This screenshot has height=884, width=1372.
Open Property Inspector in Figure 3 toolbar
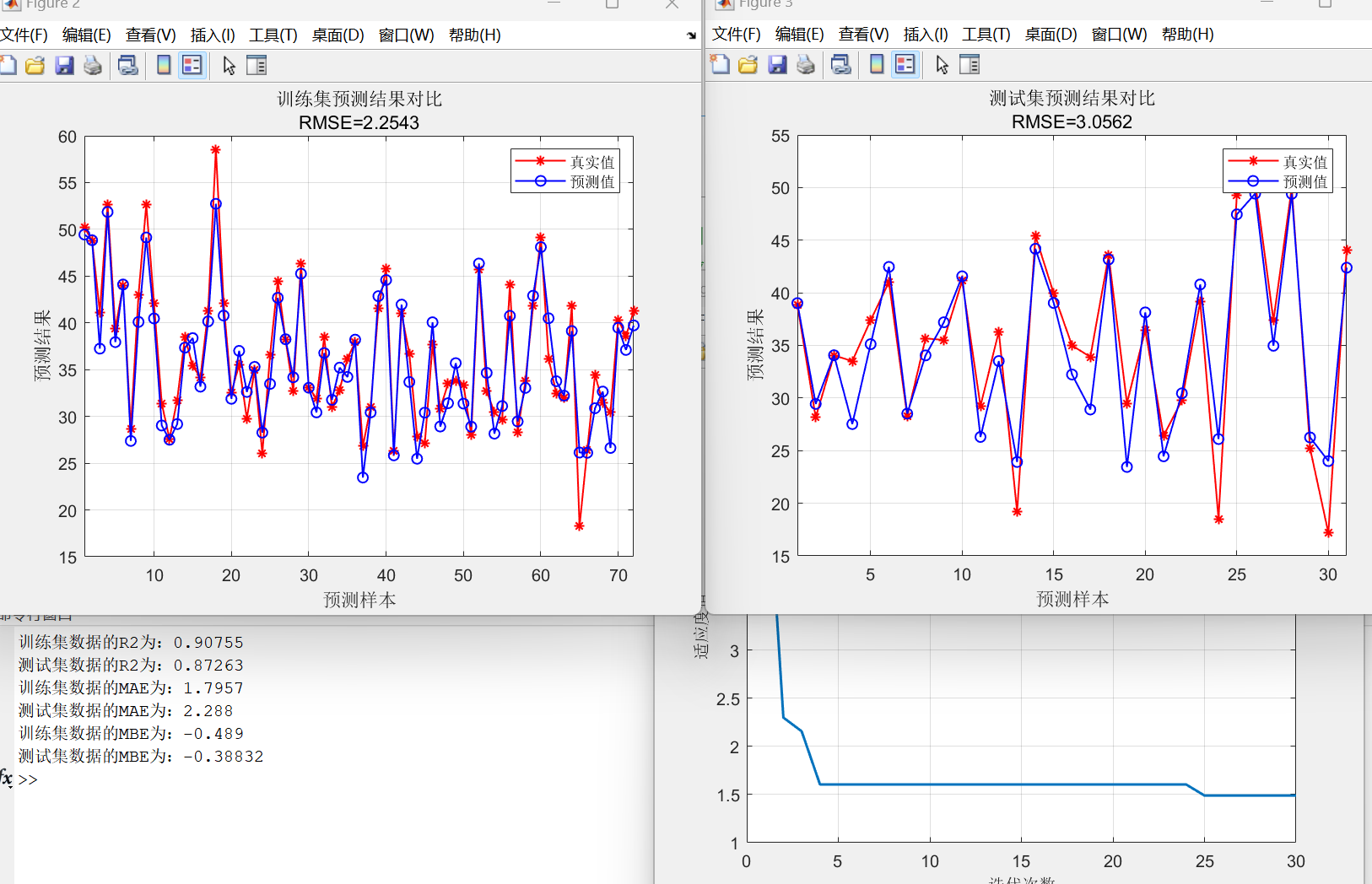970,64
